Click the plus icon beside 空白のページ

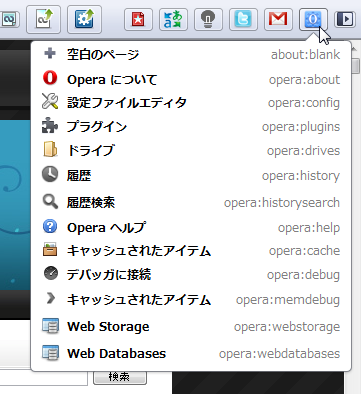click(x=50, y=53)
